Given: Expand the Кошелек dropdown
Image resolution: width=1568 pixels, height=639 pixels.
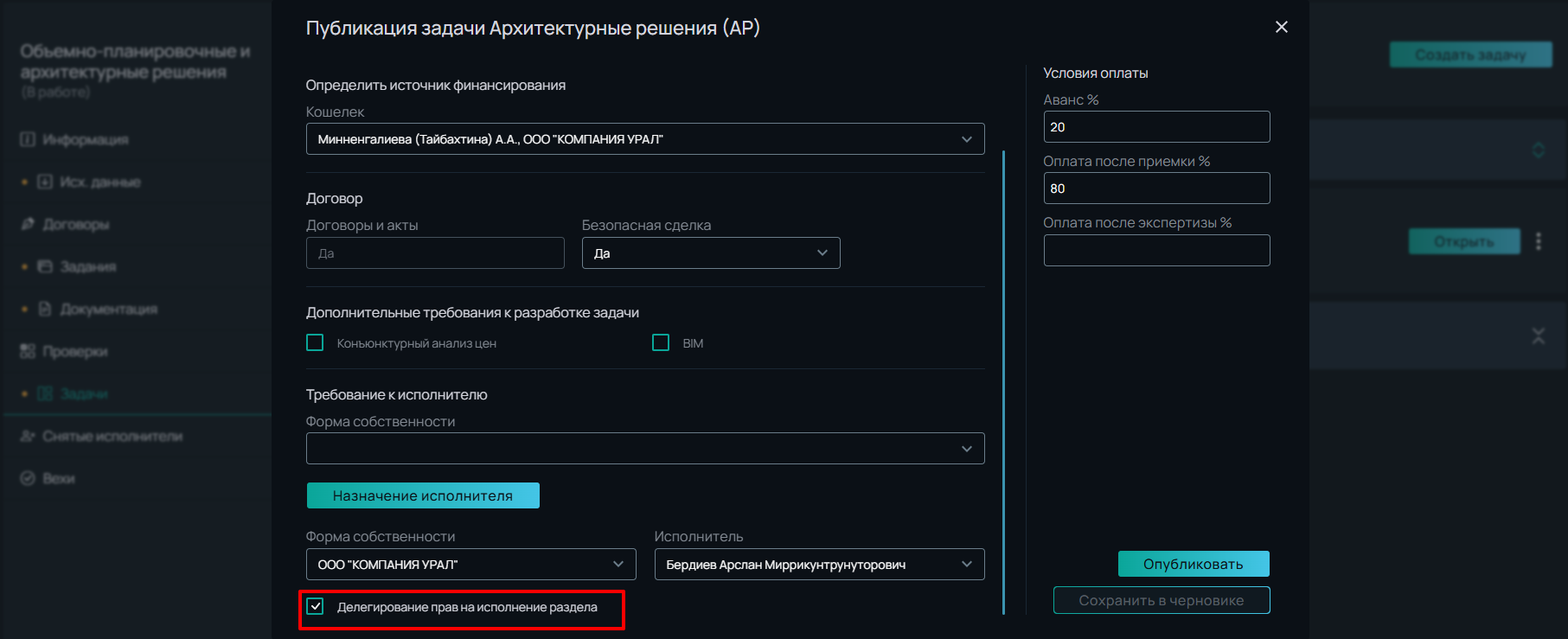Looking at the screenshot, I should [645, 139].
